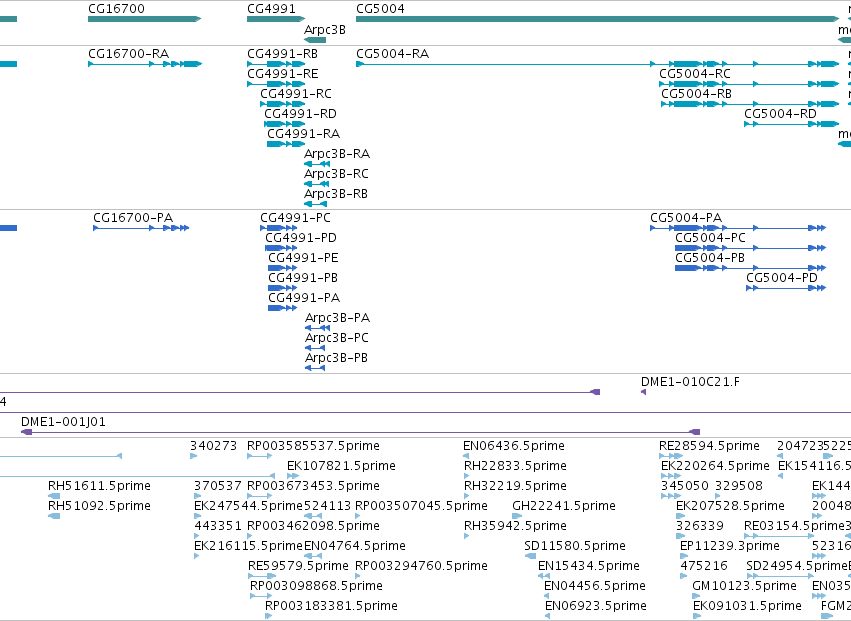
Task: Select transcript CG5004-RC
Action: tap(695, 74)
